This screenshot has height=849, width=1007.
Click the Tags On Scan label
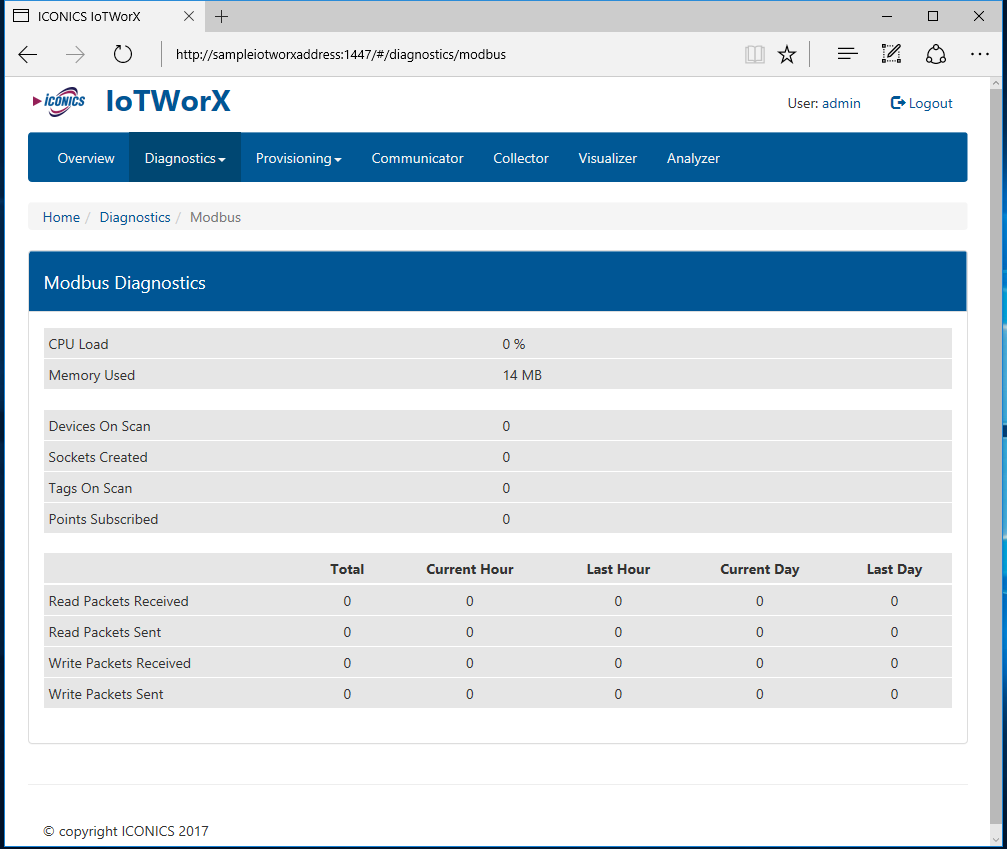tap(91, 488)
